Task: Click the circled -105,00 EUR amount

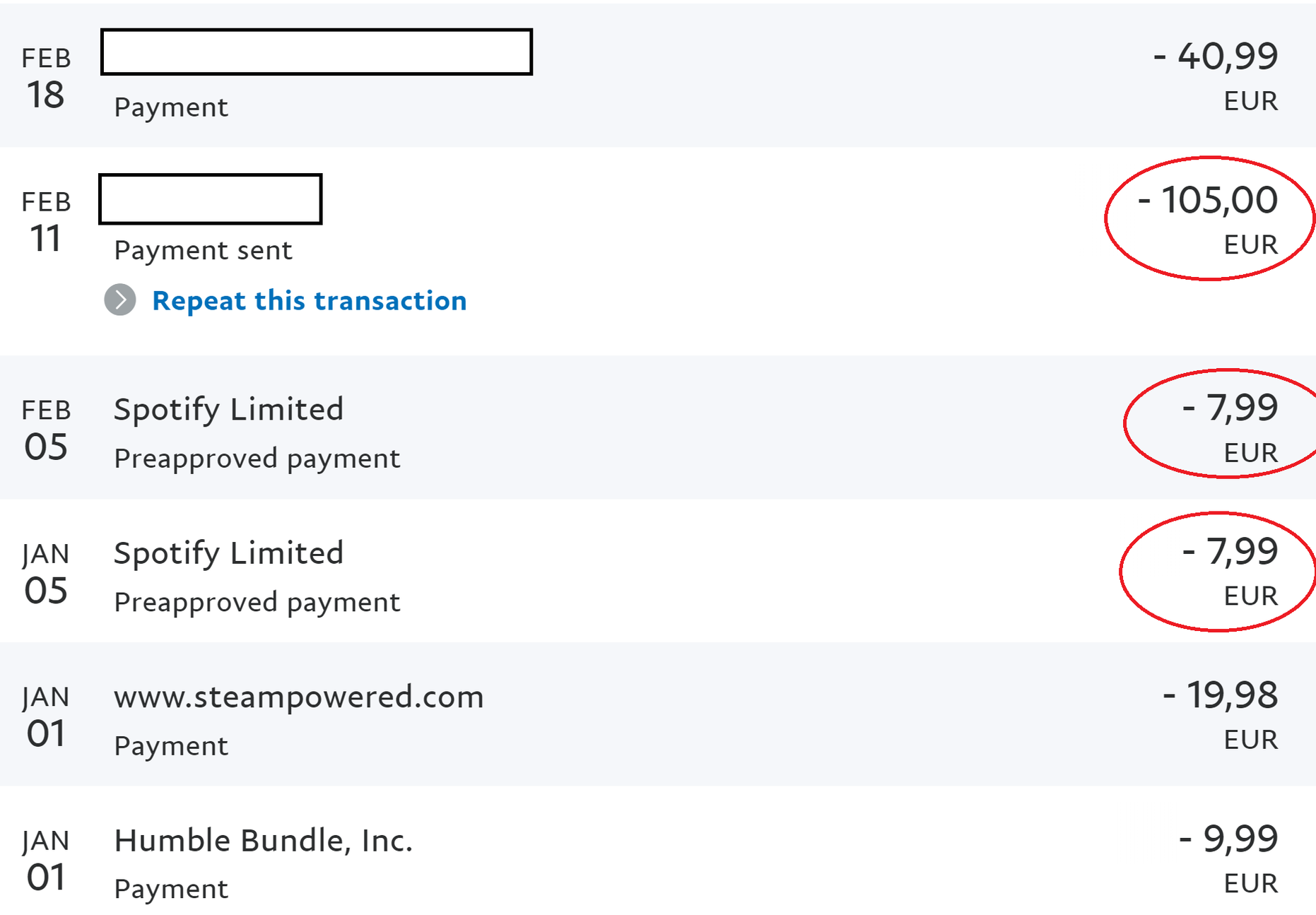Action: (x=1207, y=200)
